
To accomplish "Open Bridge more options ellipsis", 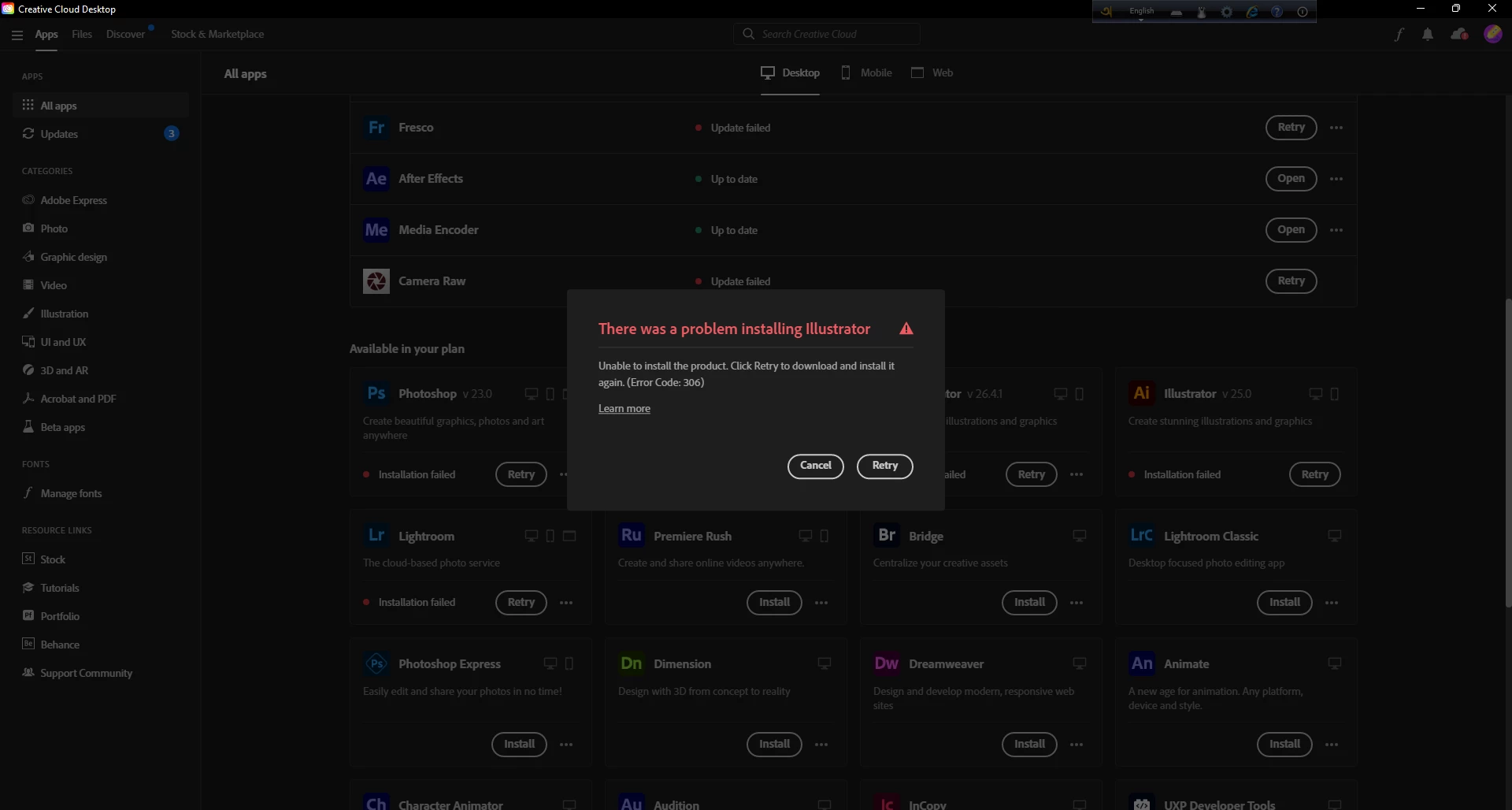I will pos(1077,603).
